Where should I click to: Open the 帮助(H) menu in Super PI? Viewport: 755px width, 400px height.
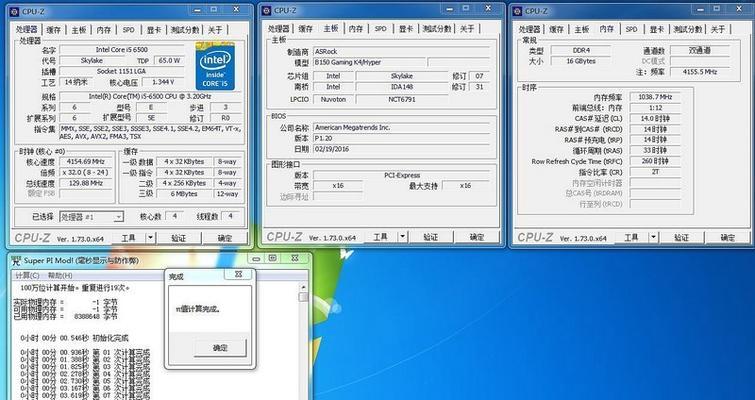(60, 275)
